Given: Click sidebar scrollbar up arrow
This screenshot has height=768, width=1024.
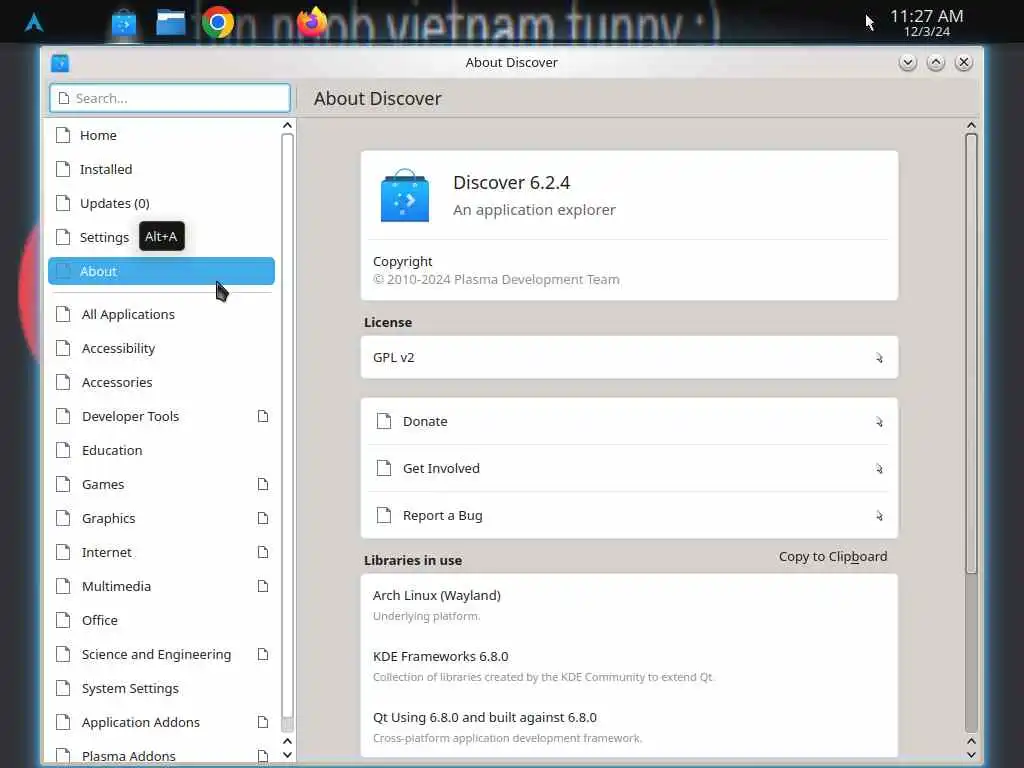Looking at the screenshot, I should pyautogui.click(x=287, y=125).
